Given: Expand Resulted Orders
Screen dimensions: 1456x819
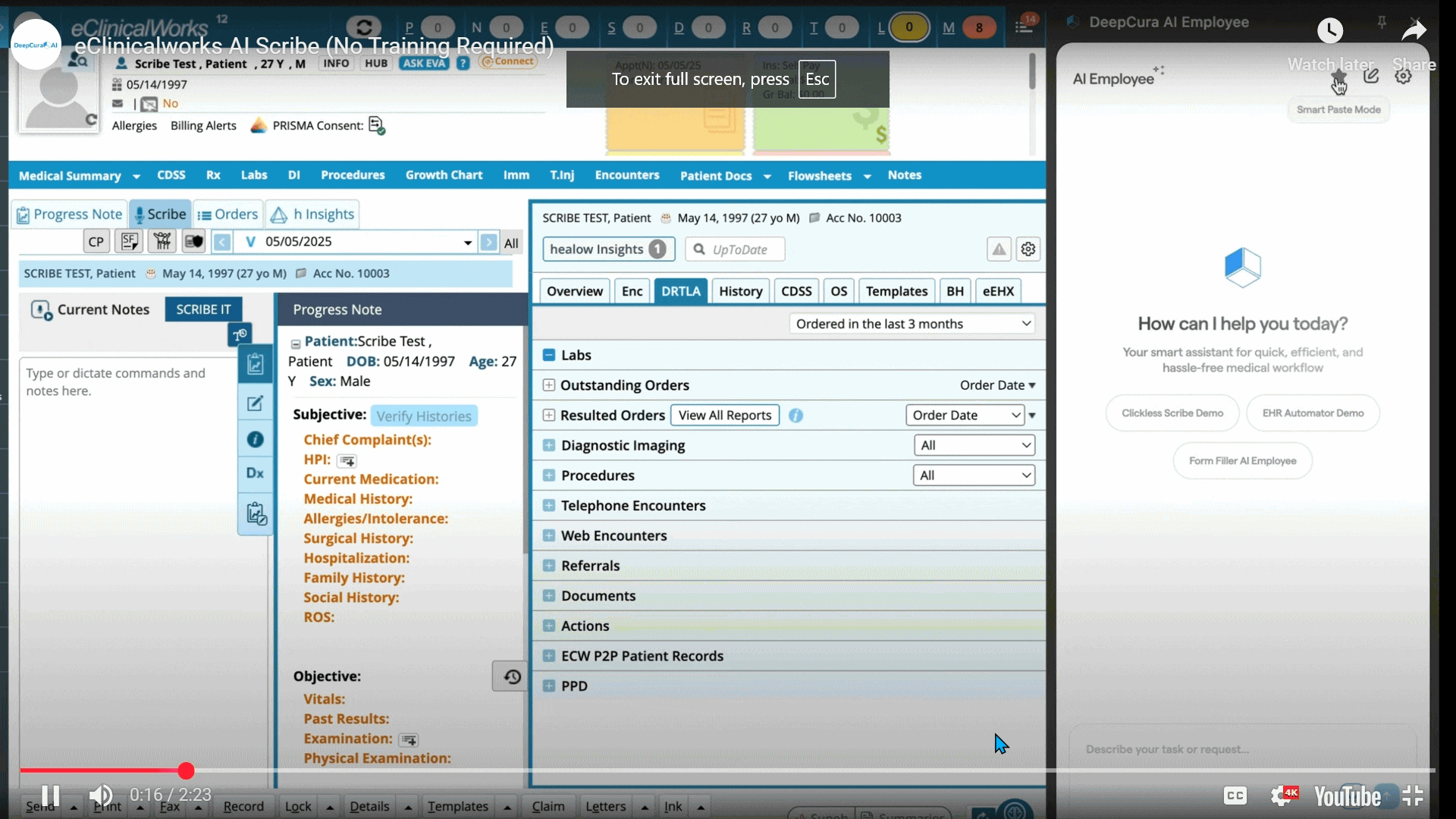Looking at the screenshot, I should pos(549,416).
